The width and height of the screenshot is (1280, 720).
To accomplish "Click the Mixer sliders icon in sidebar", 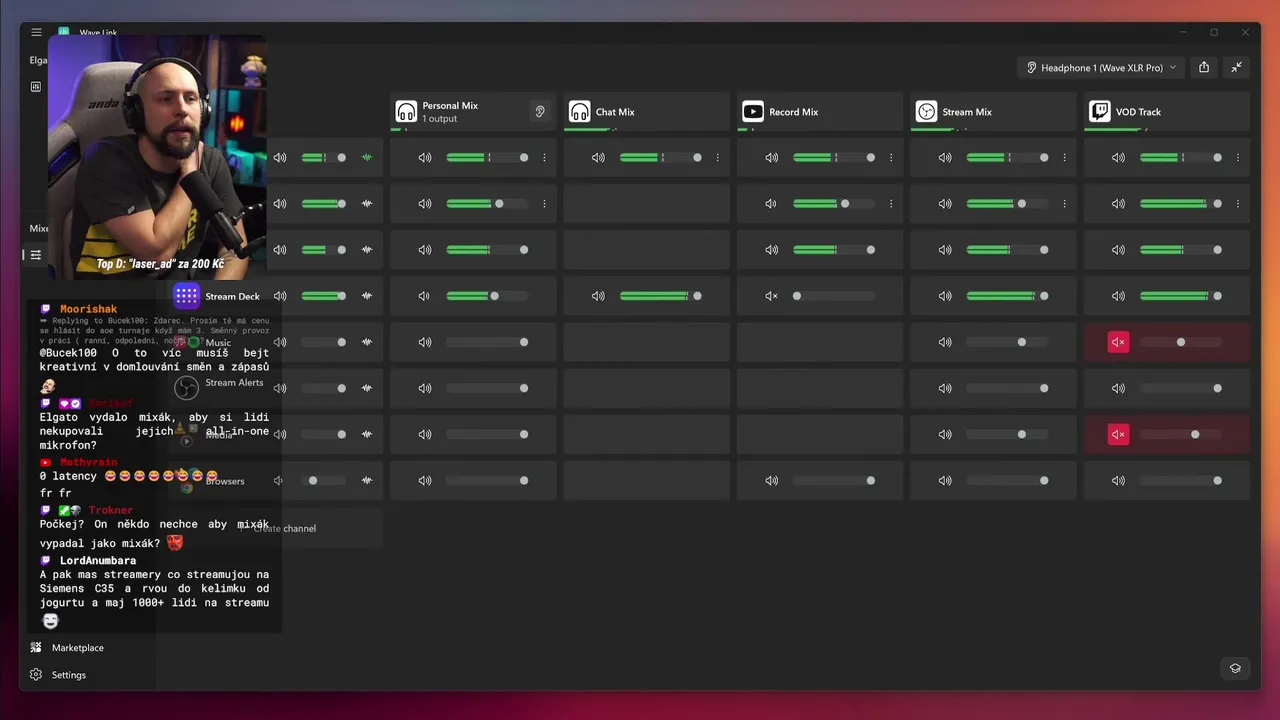I will pyautogui.click(x=36, y=255).
